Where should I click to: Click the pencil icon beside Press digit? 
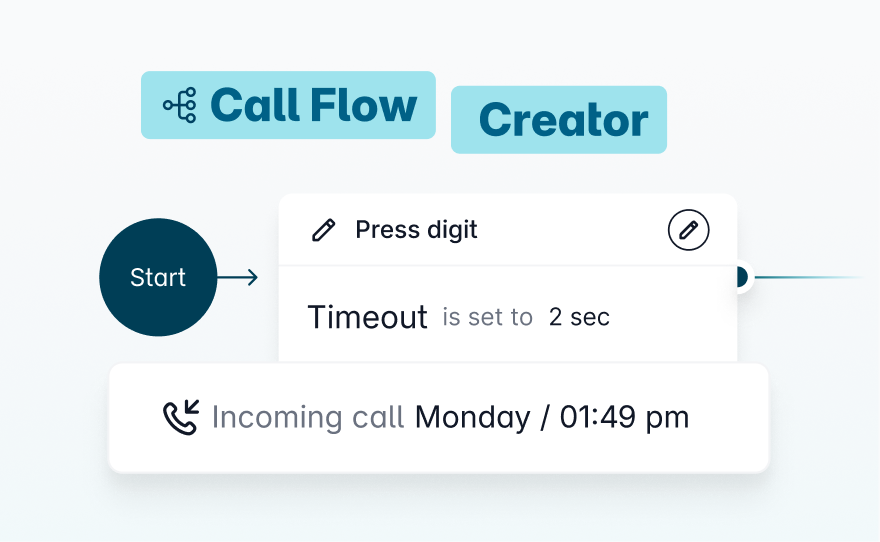[323, 231]
